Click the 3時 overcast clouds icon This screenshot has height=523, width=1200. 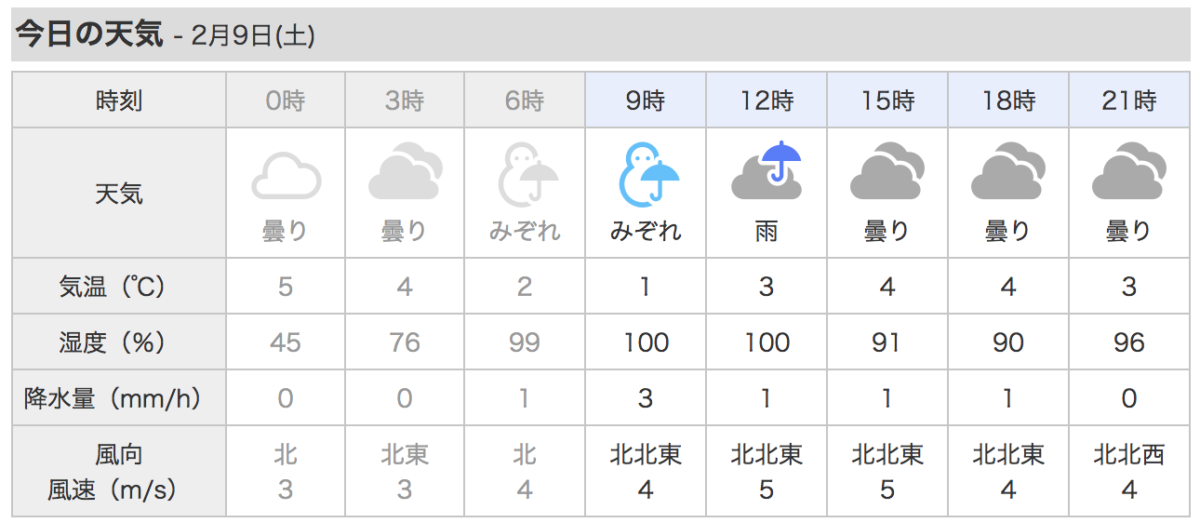405,173
